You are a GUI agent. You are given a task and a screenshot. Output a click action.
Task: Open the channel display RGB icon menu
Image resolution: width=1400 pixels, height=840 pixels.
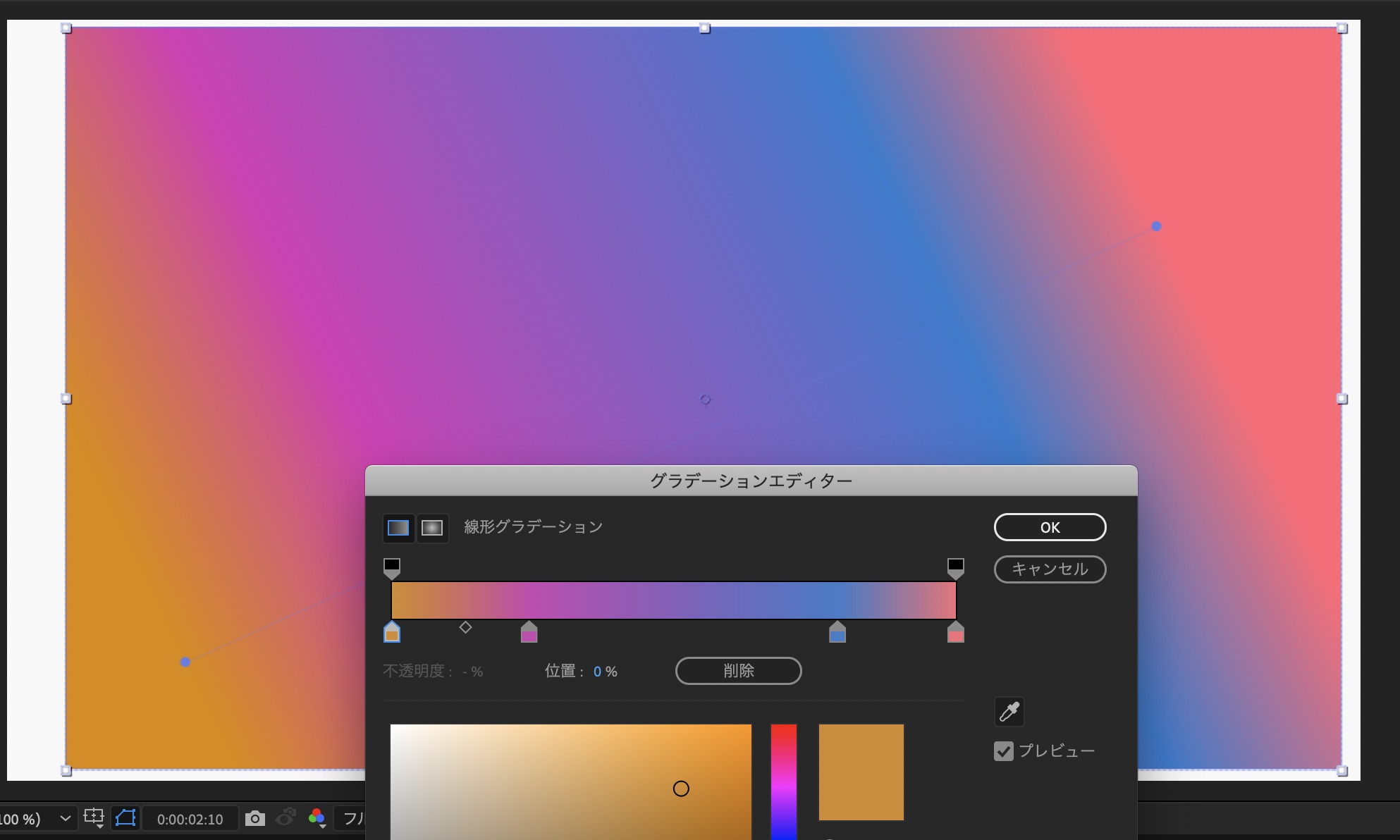pyautogui.click(x=317, y=818)
